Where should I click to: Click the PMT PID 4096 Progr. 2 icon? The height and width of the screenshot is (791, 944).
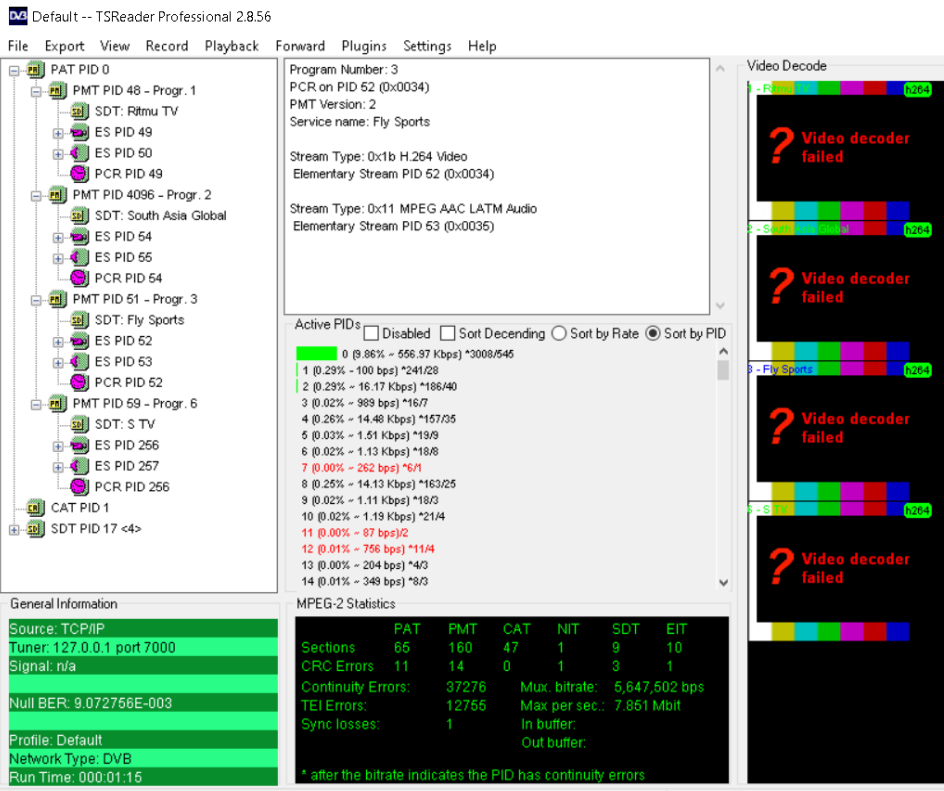(x=57, y=195)
